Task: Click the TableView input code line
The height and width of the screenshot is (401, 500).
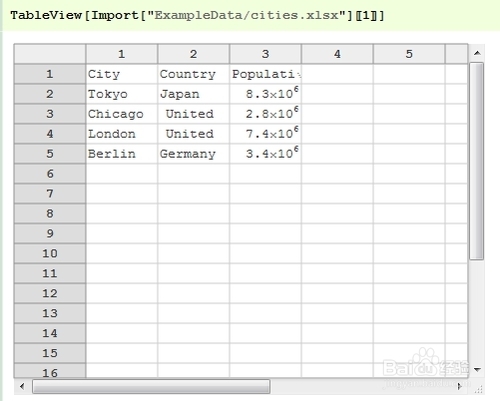Action: (197, 15)
